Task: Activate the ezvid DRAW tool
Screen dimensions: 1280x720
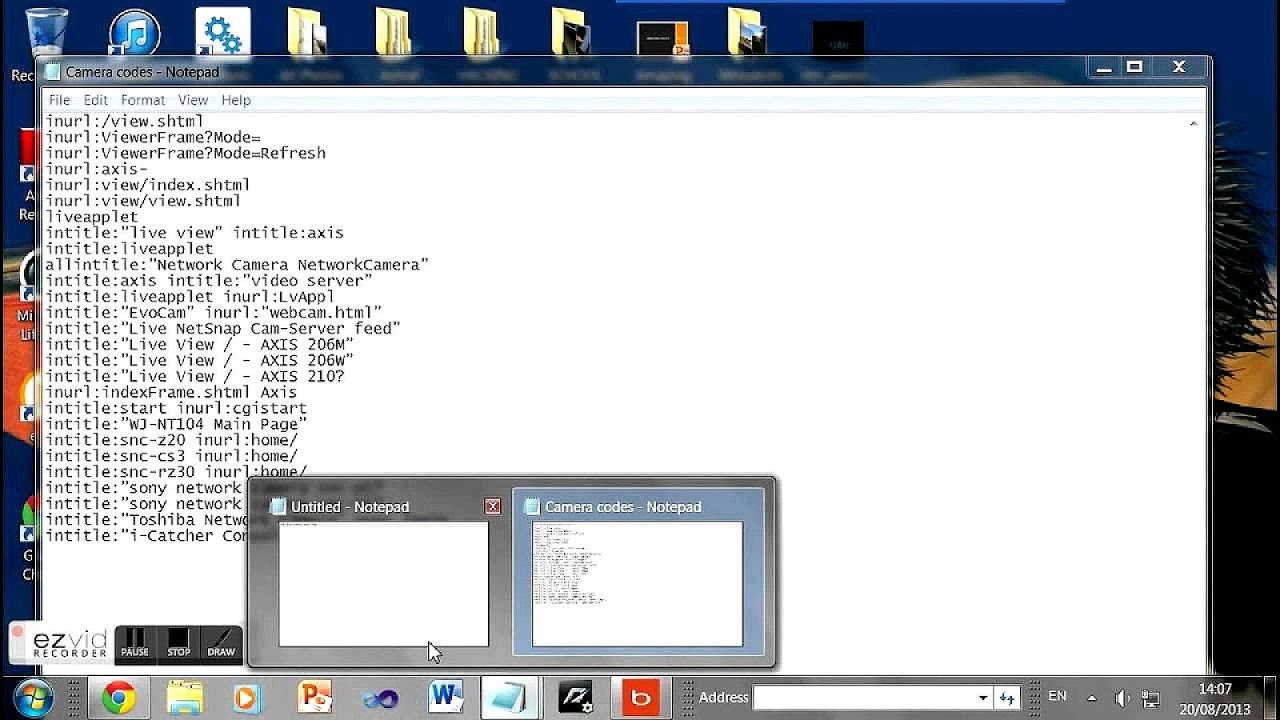Action: pos(221,643)
